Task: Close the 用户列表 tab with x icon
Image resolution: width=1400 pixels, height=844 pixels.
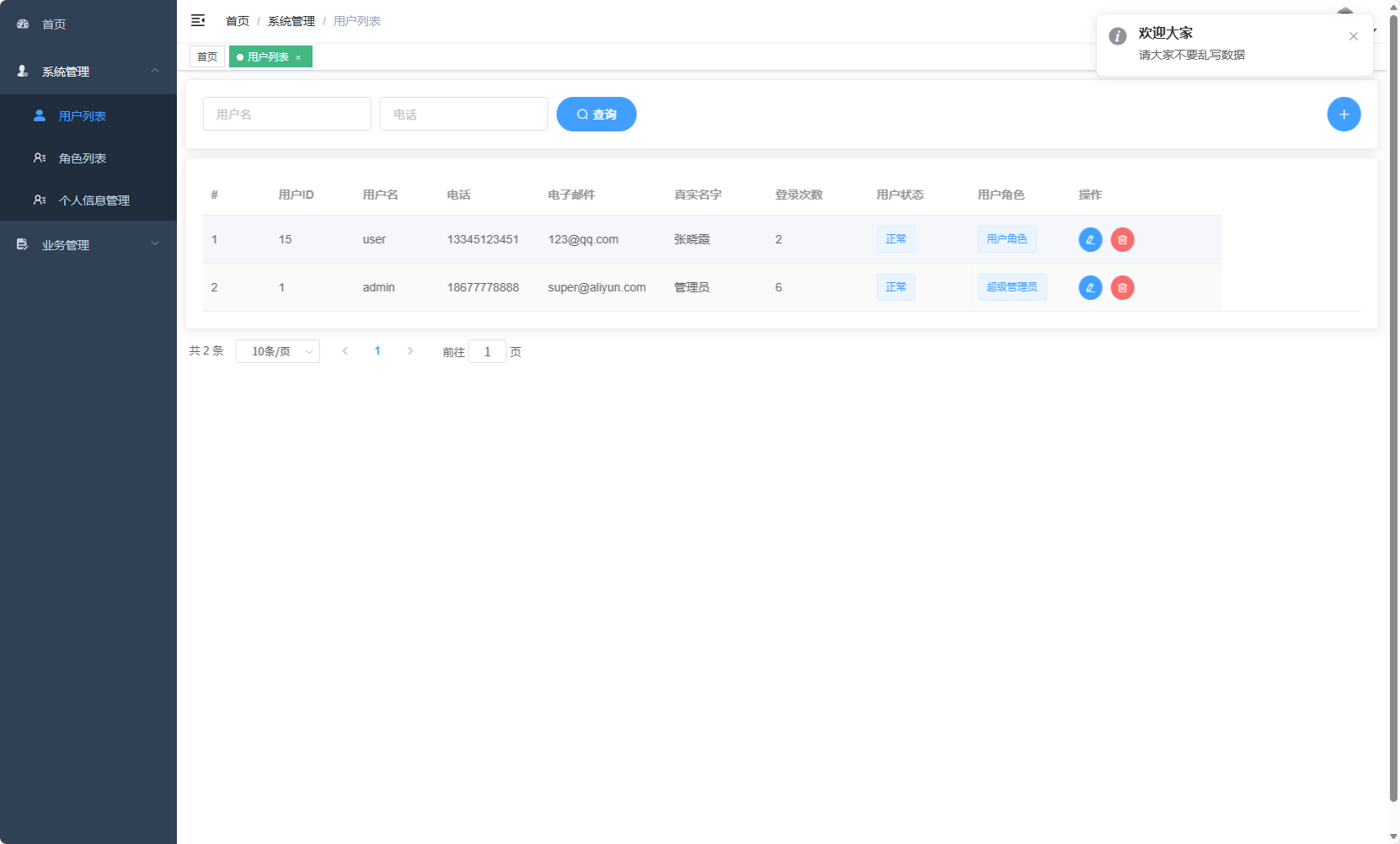Action: coord(298,57)
